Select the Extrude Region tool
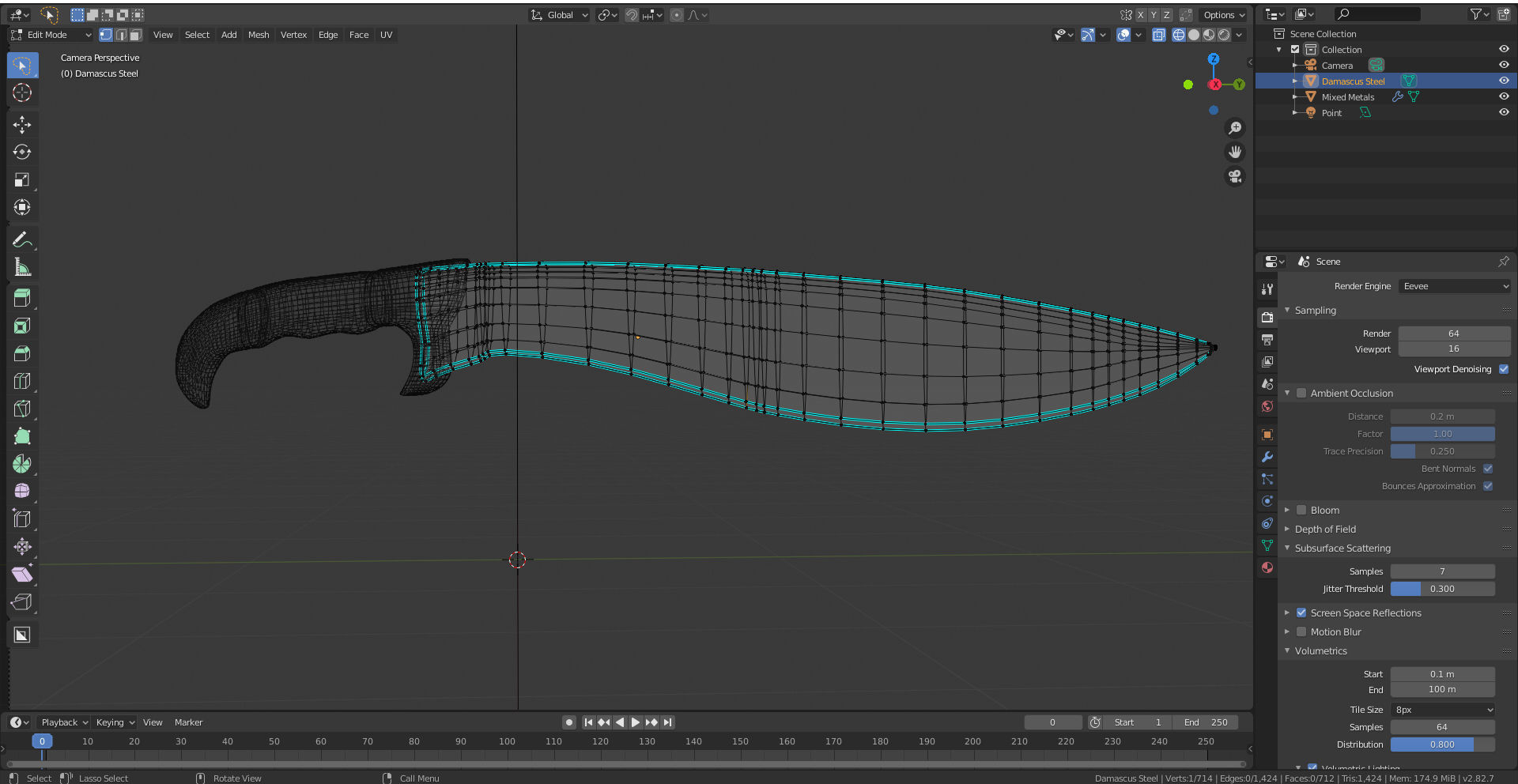 tap(22, 298)
